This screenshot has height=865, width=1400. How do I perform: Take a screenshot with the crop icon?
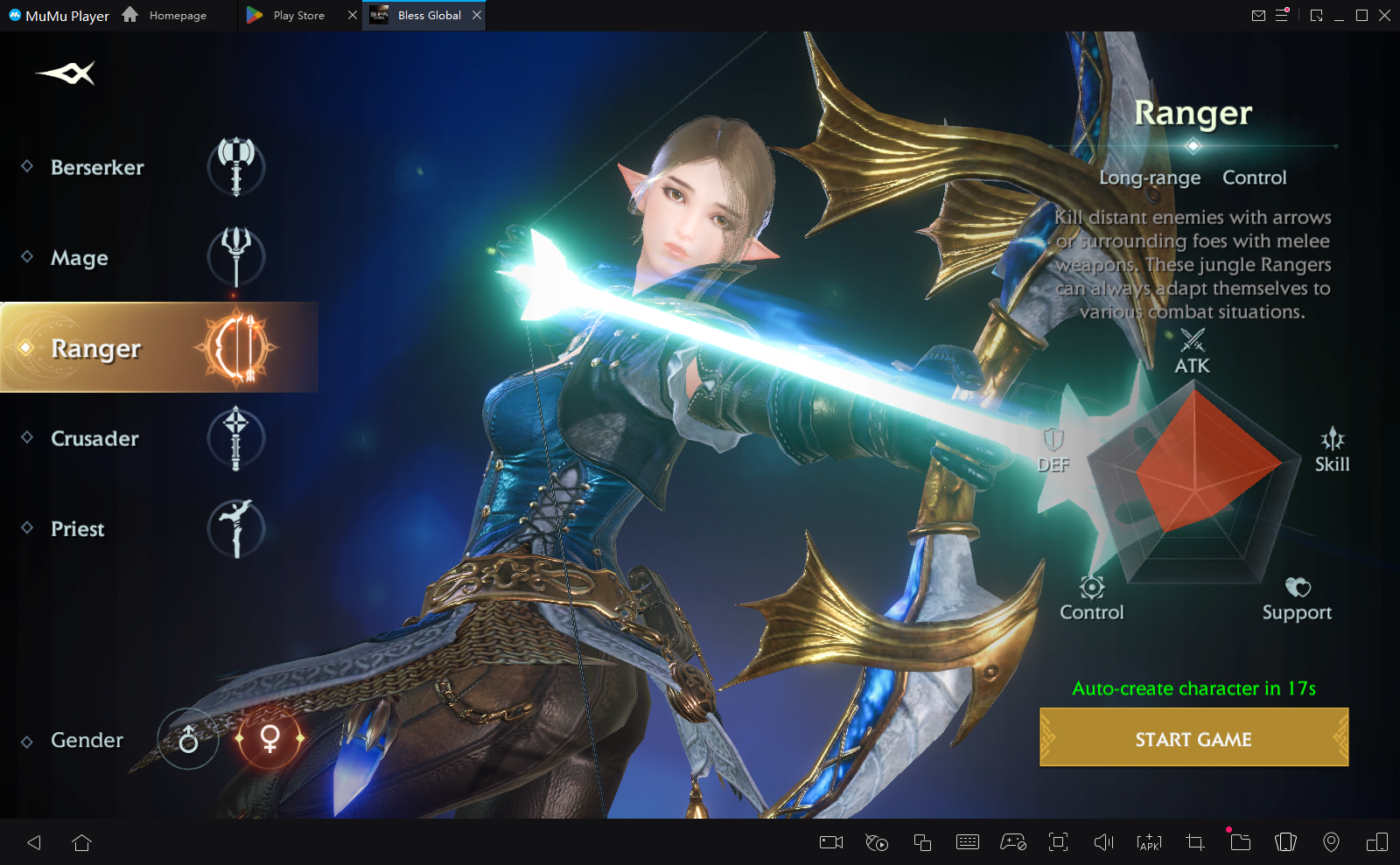(x=1194, y=842)
